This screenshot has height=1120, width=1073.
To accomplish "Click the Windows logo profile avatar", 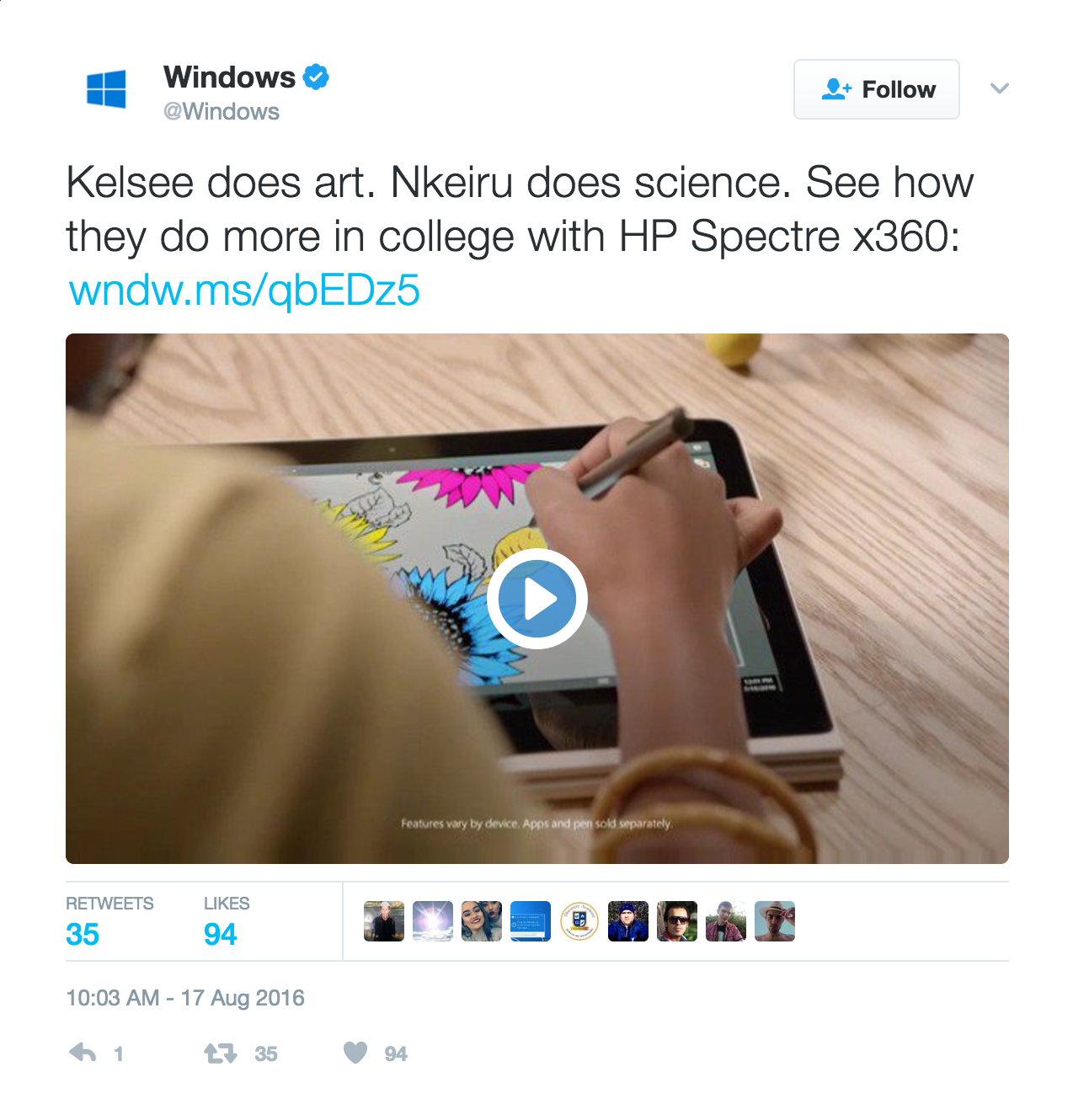I will pyautogui.click(x=106, y=89).
